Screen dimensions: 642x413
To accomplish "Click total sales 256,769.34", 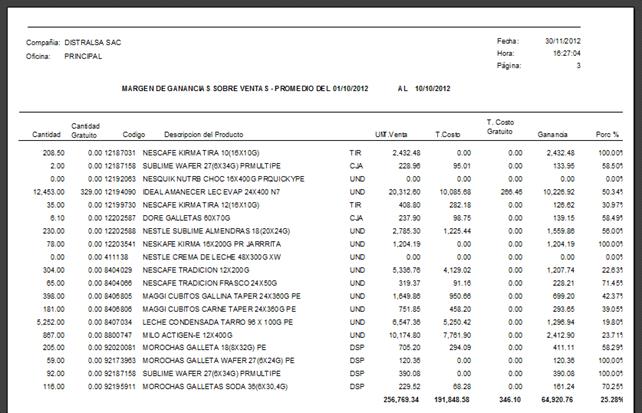I will (x=401, y=400).
